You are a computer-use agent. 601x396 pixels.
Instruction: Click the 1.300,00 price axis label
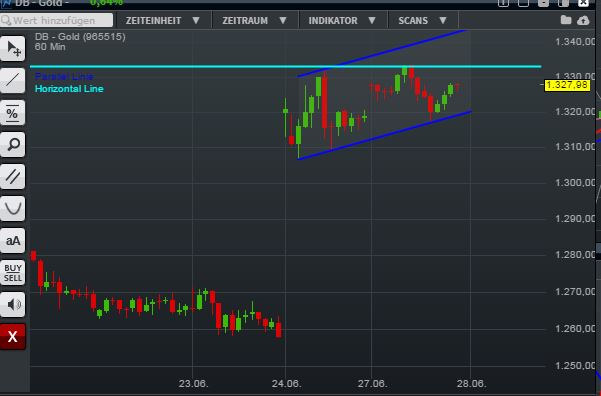coord(575,182)
